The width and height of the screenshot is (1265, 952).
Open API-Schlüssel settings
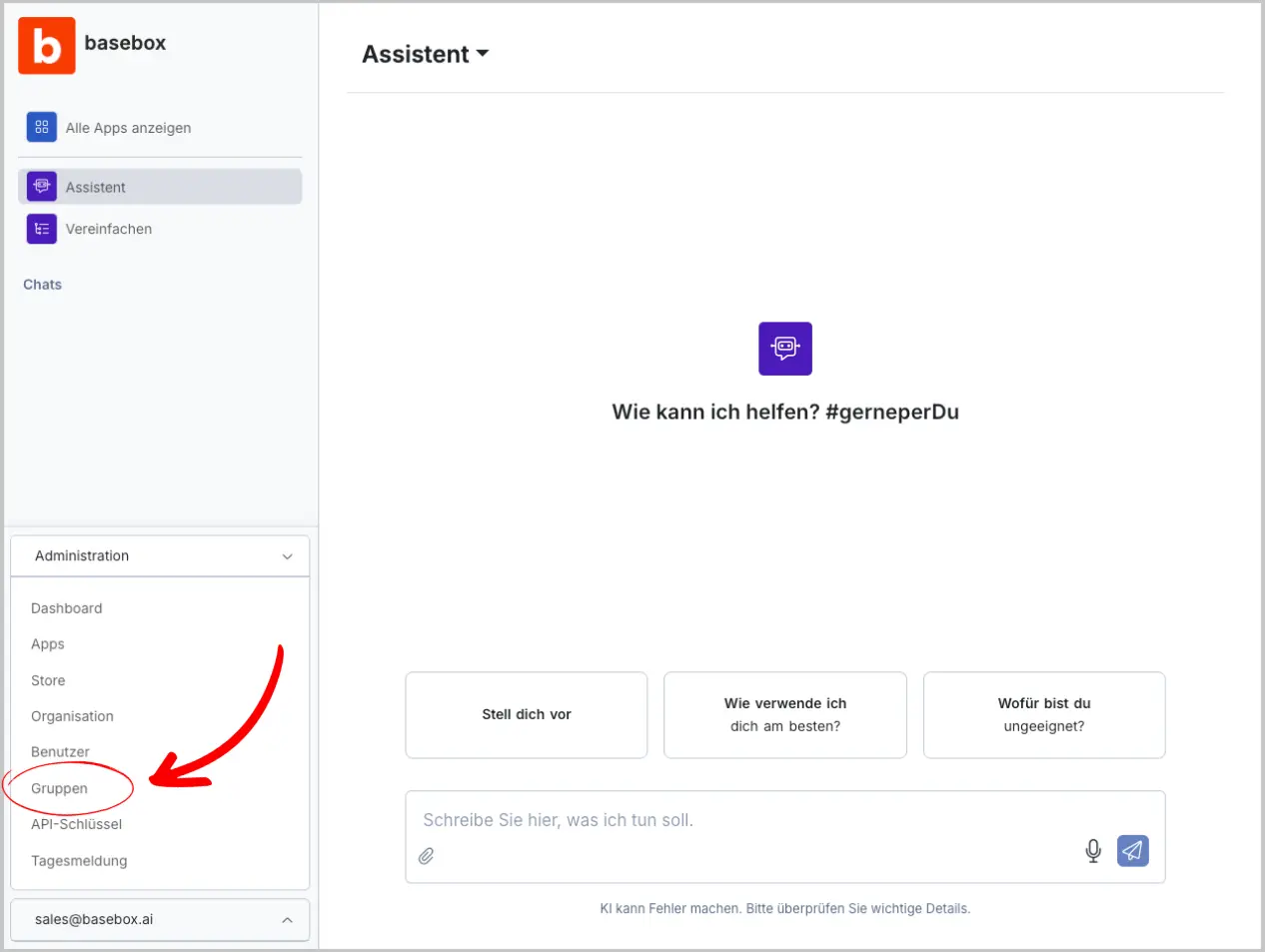(x=76, y=824)
